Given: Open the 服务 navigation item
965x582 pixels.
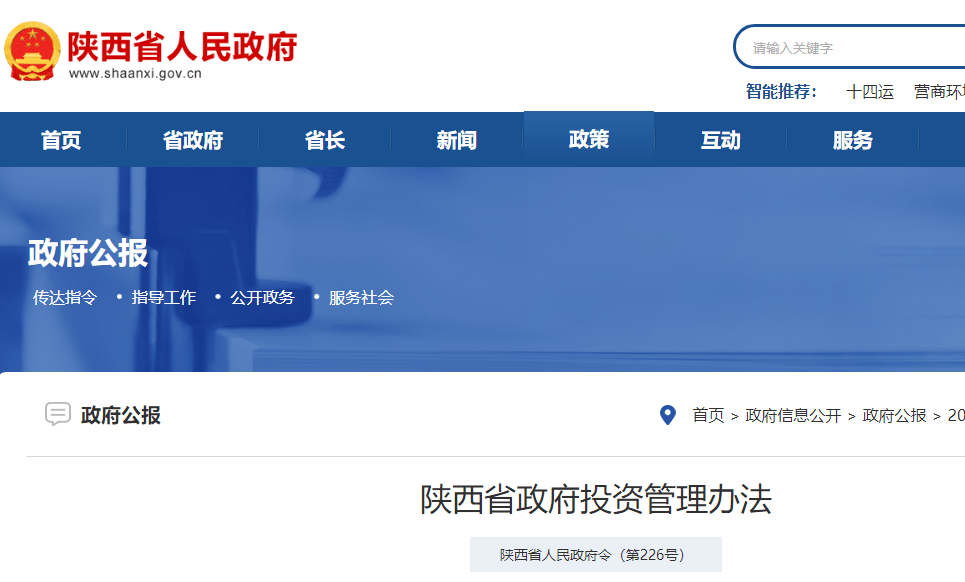Looking at the screenshot, I should (853, 141).
